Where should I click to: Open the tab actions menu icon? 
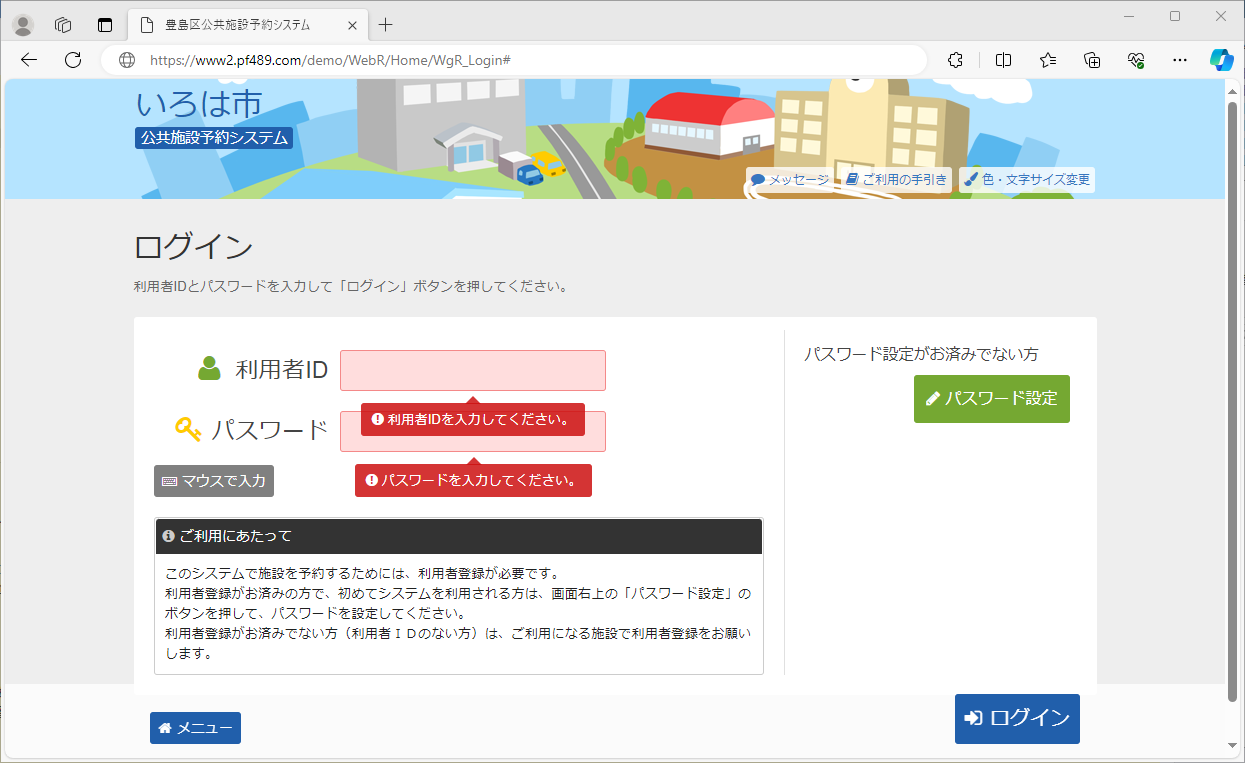click(105, 25)
